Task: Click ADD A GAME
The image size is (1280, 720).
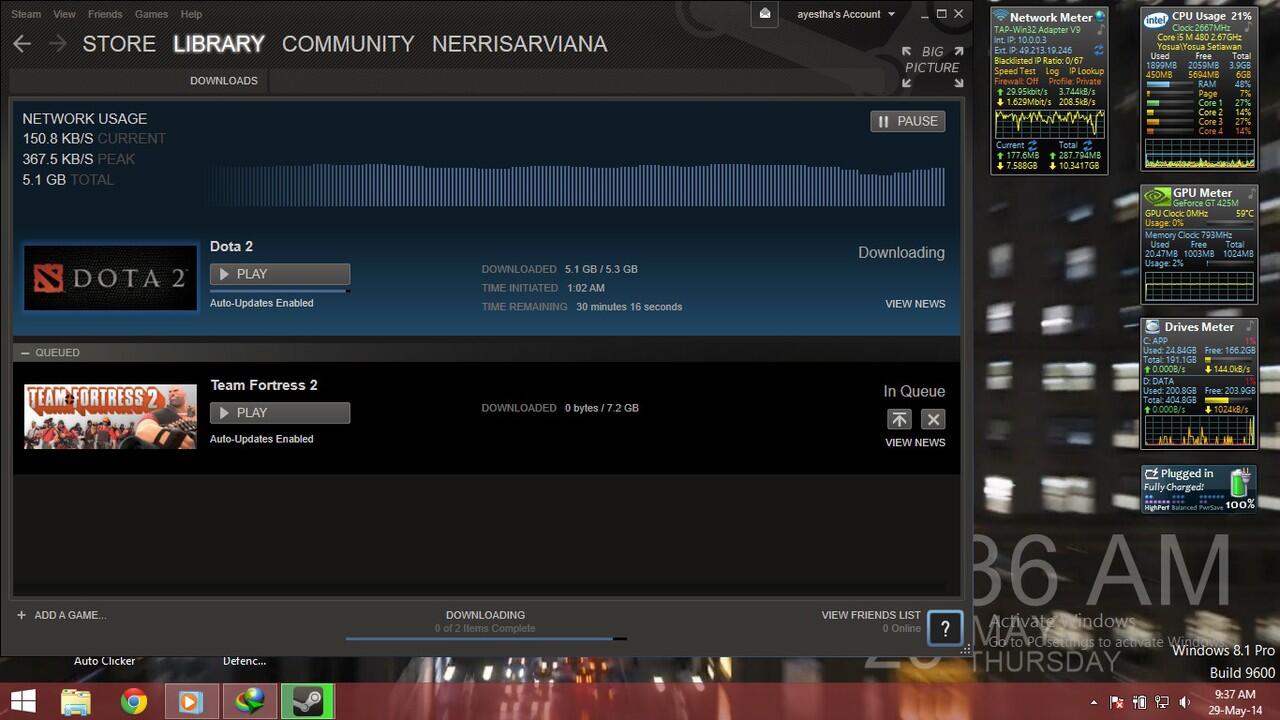Action: pyautogui.click(x=61, y=615)
